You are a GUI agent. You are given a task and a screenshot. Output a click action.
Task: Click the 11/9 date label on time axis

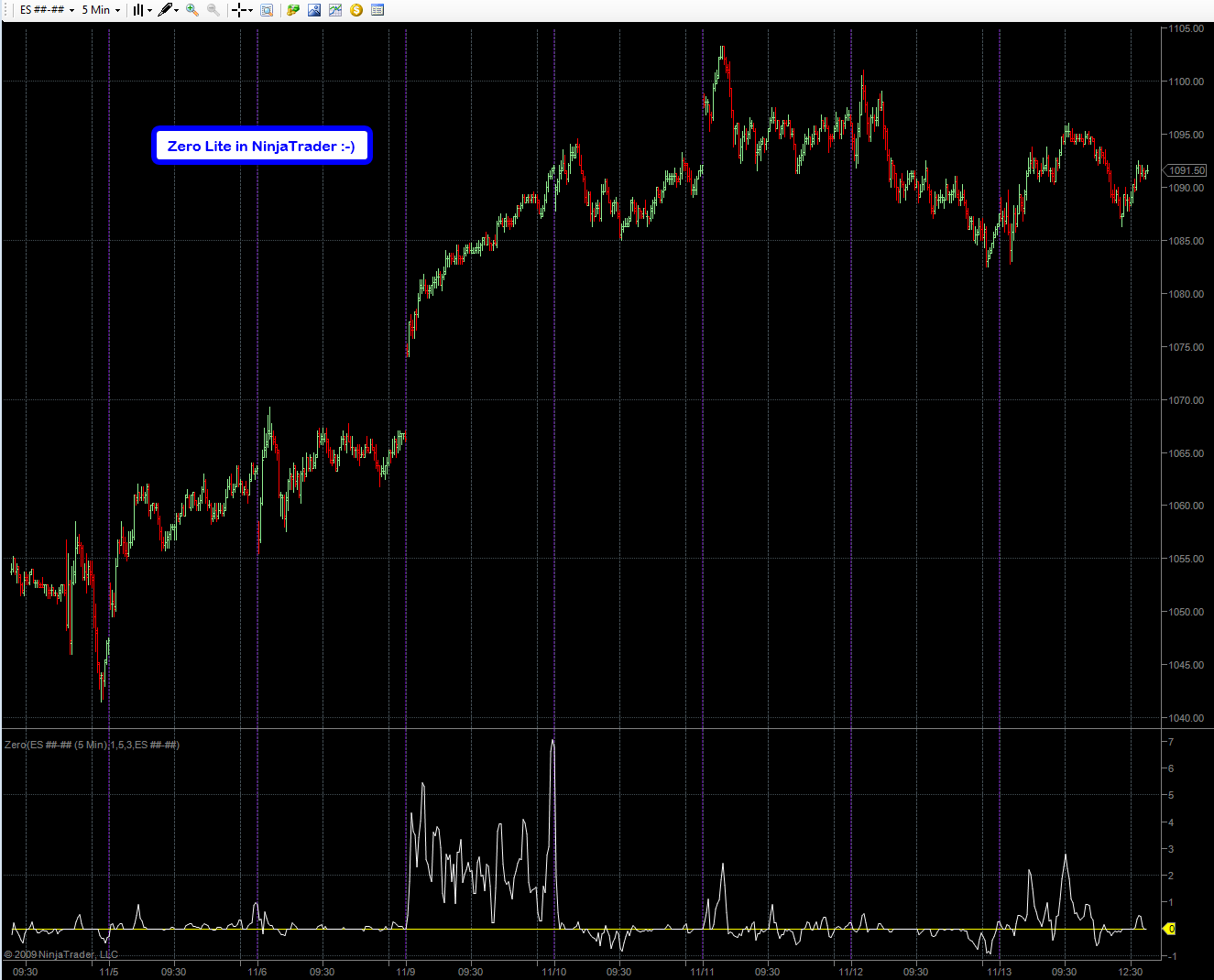click(x=406, y=972)
